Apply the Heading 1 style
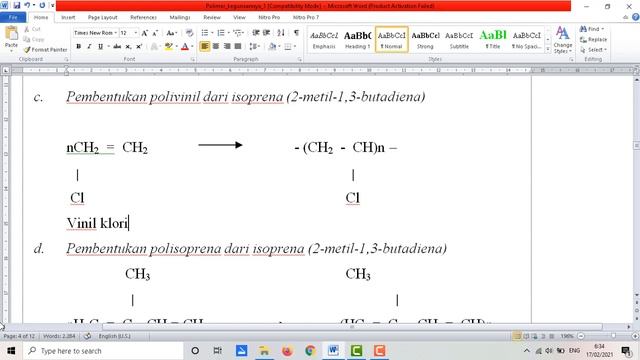 coord(358,40)
